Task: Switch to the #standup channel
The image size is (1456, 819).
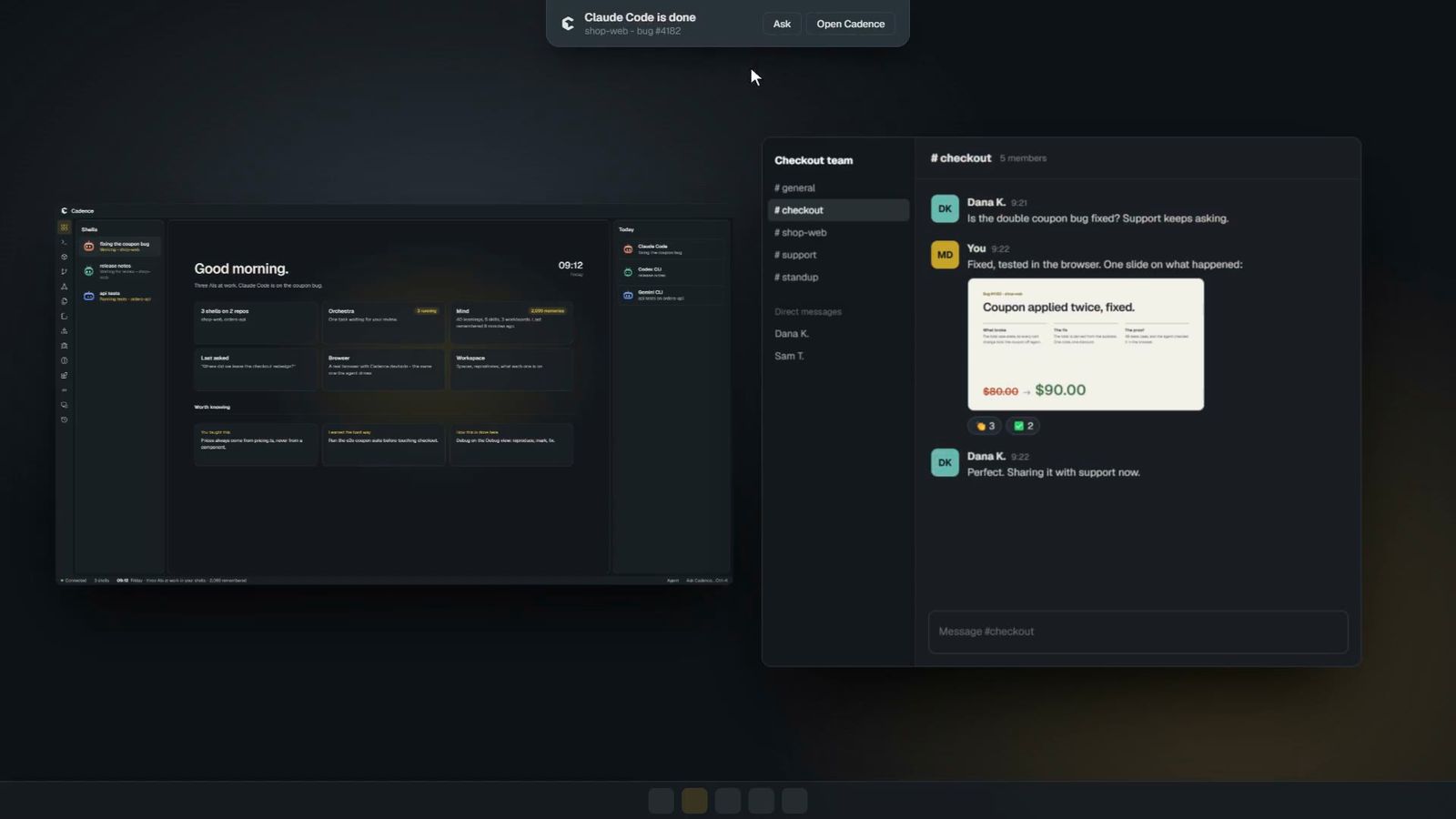Action: coord(838,277)
